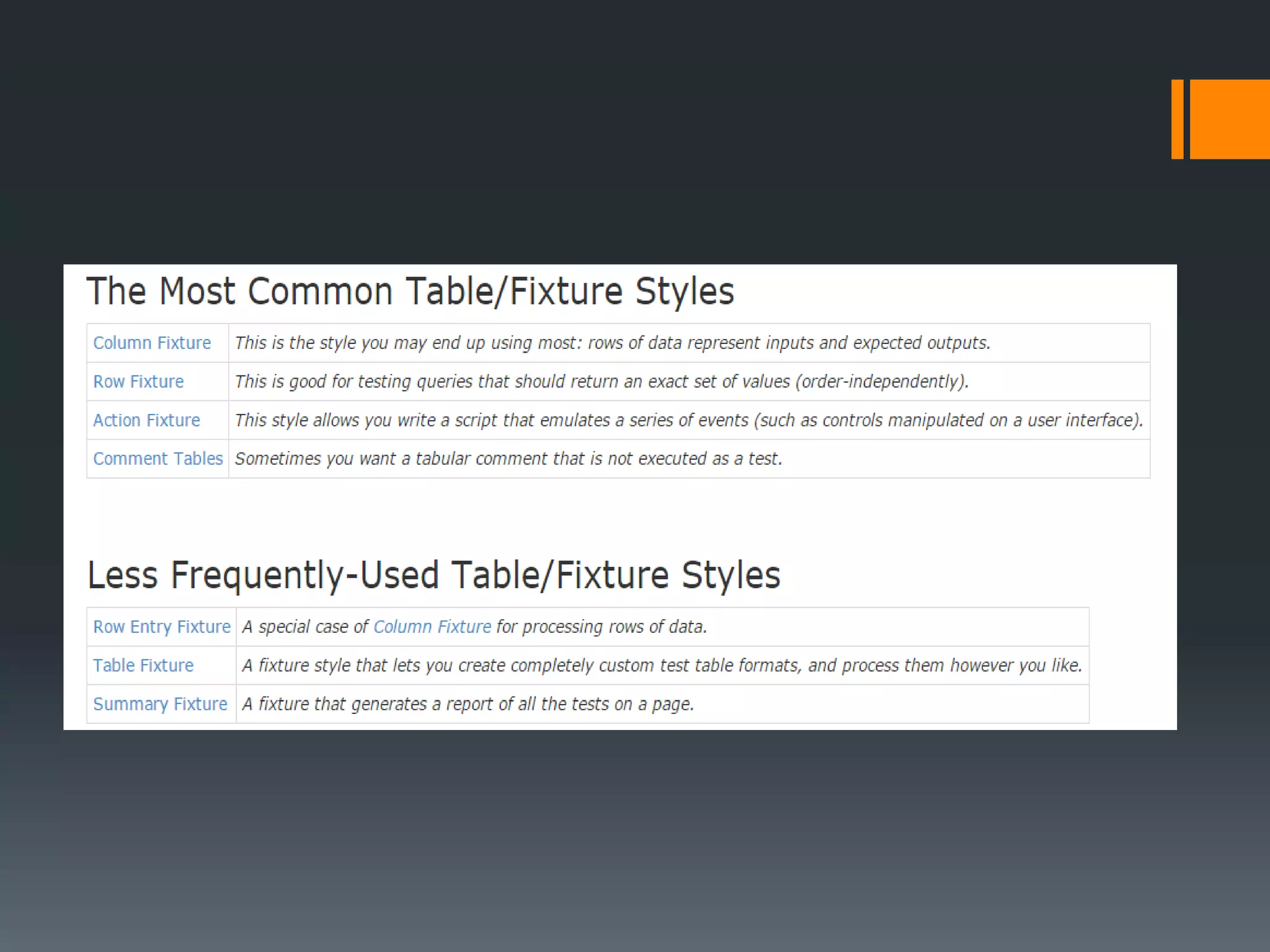Screen dimensions: 1270x952
Task: Open the Column Fixture link
Action: (152, 343)
